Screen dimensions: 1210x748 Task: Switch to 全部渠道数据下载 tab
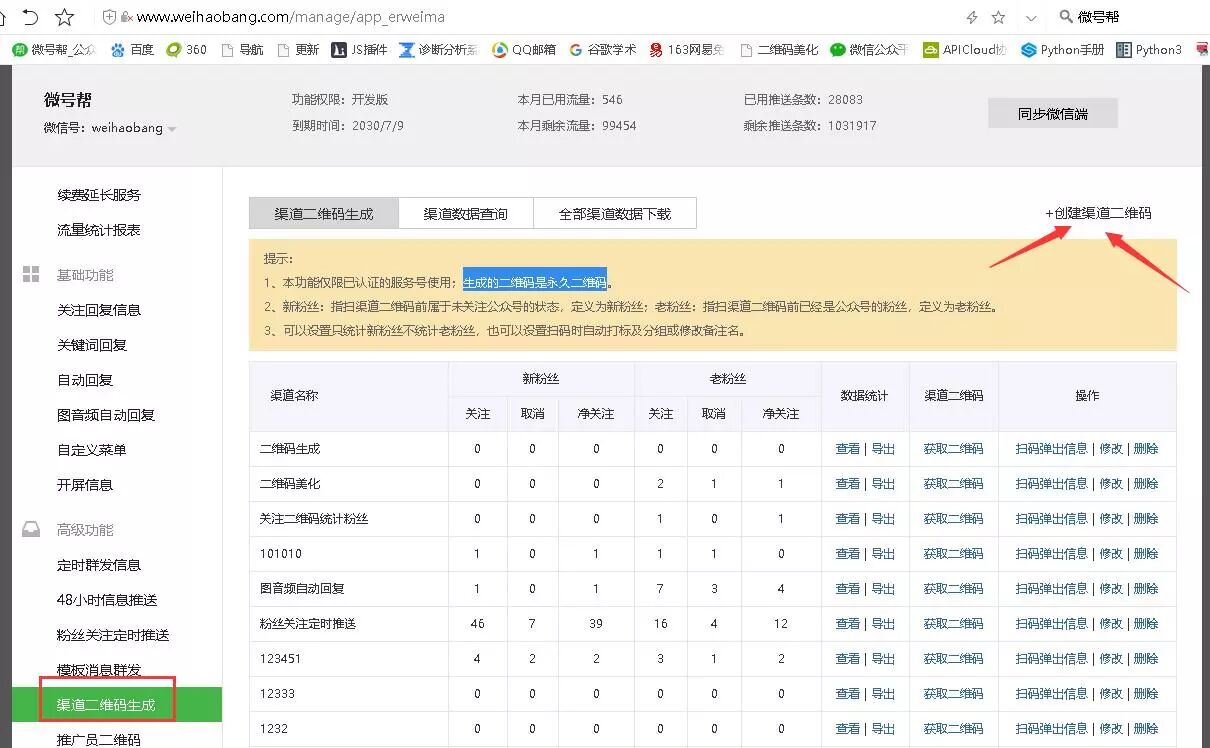[x=615, y=213]
